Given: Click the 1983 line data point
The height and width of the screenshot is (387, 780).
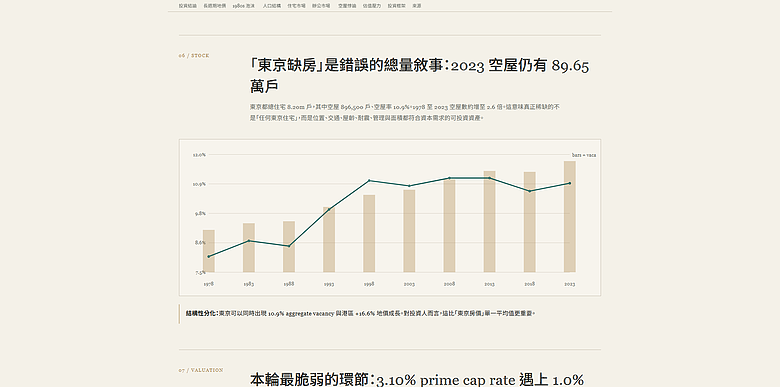Looking at the screenshot, I should 249,241.
